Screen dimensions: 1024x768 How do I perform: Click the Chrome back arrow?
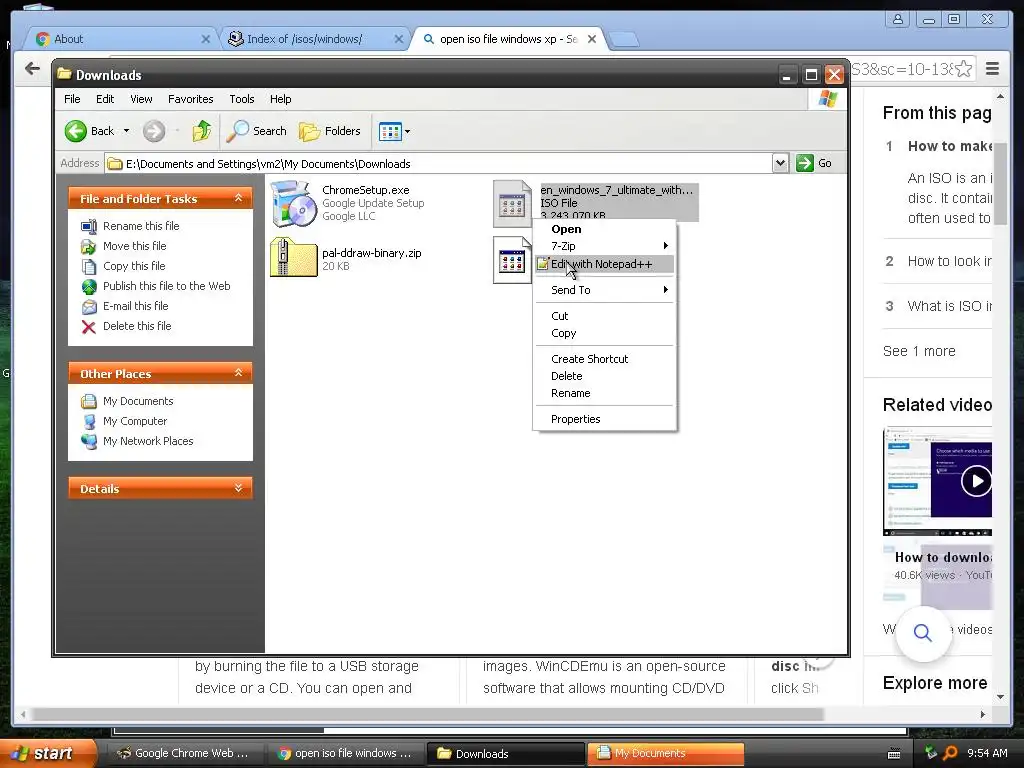point(32,69)
